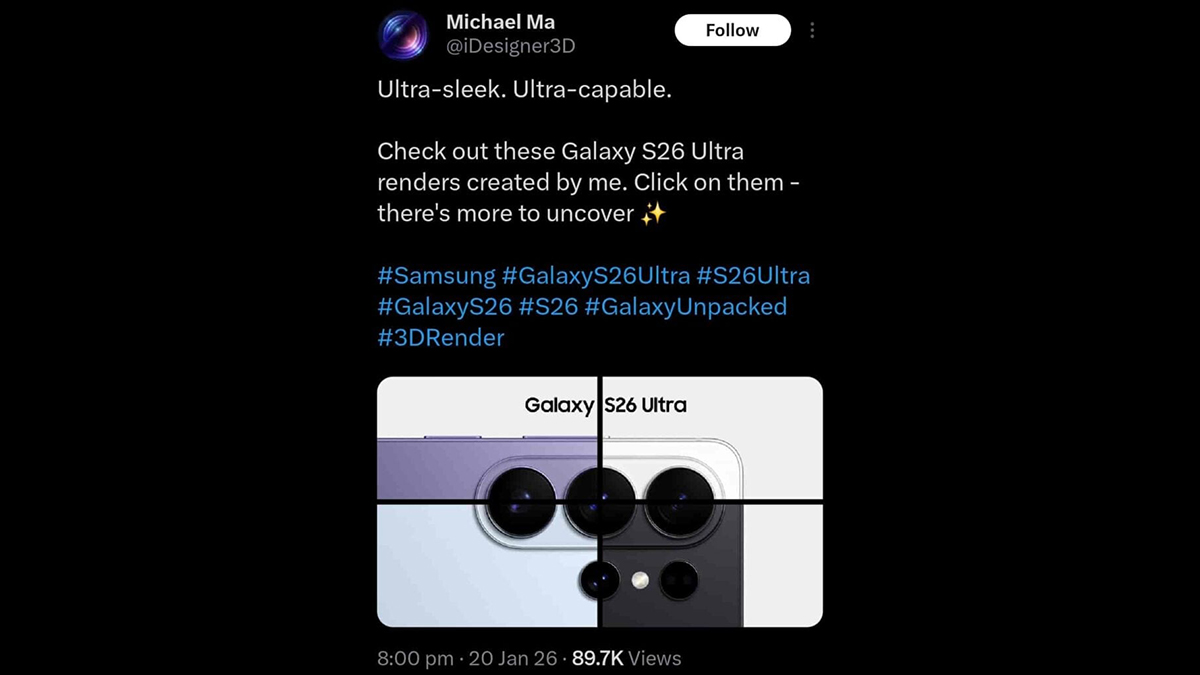Open the @iDesigner3D handle link

click(510, 46)
